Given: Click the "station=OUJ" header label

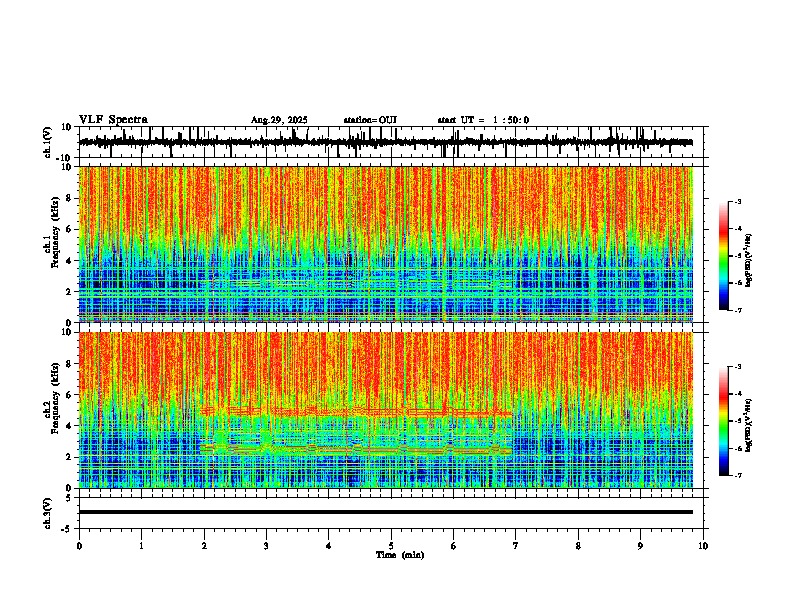Looking at the screenshot, I should point(370,120).
